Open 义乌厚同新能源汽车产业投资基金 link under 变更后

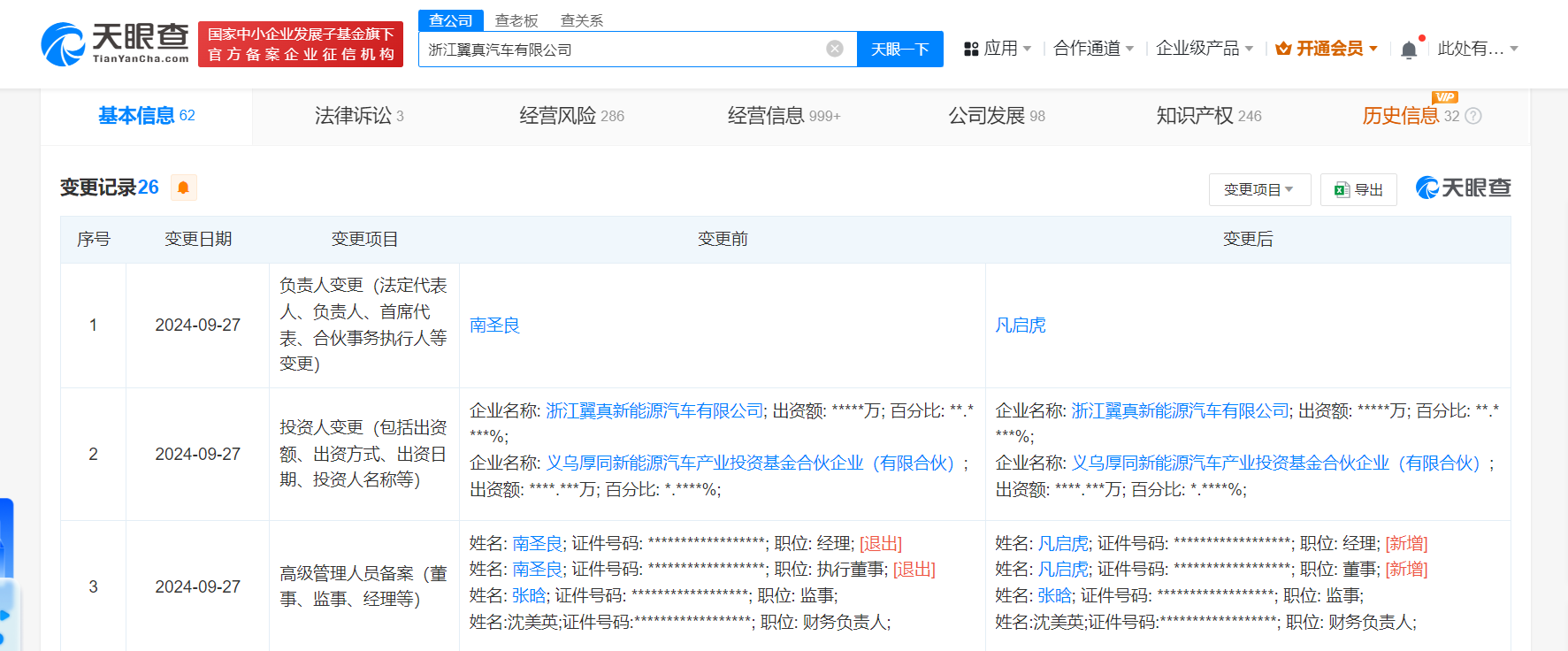coord(1276,463)
